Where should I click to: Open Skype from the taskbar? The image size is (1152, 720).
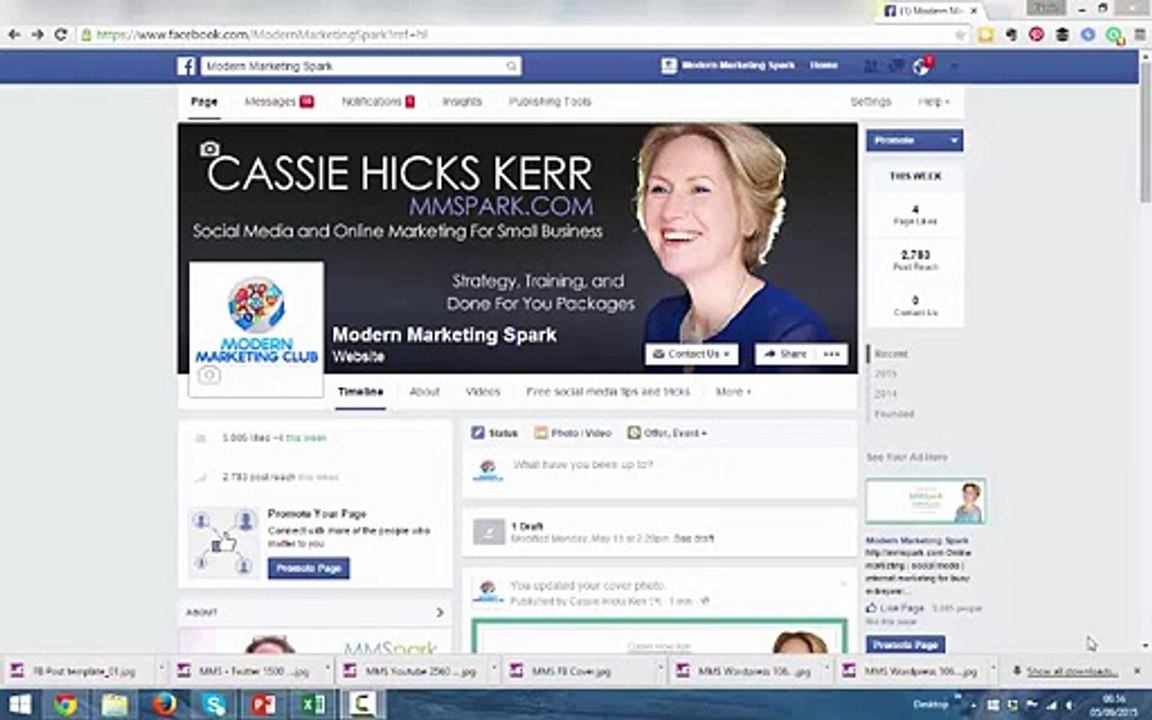coord(214,705)
